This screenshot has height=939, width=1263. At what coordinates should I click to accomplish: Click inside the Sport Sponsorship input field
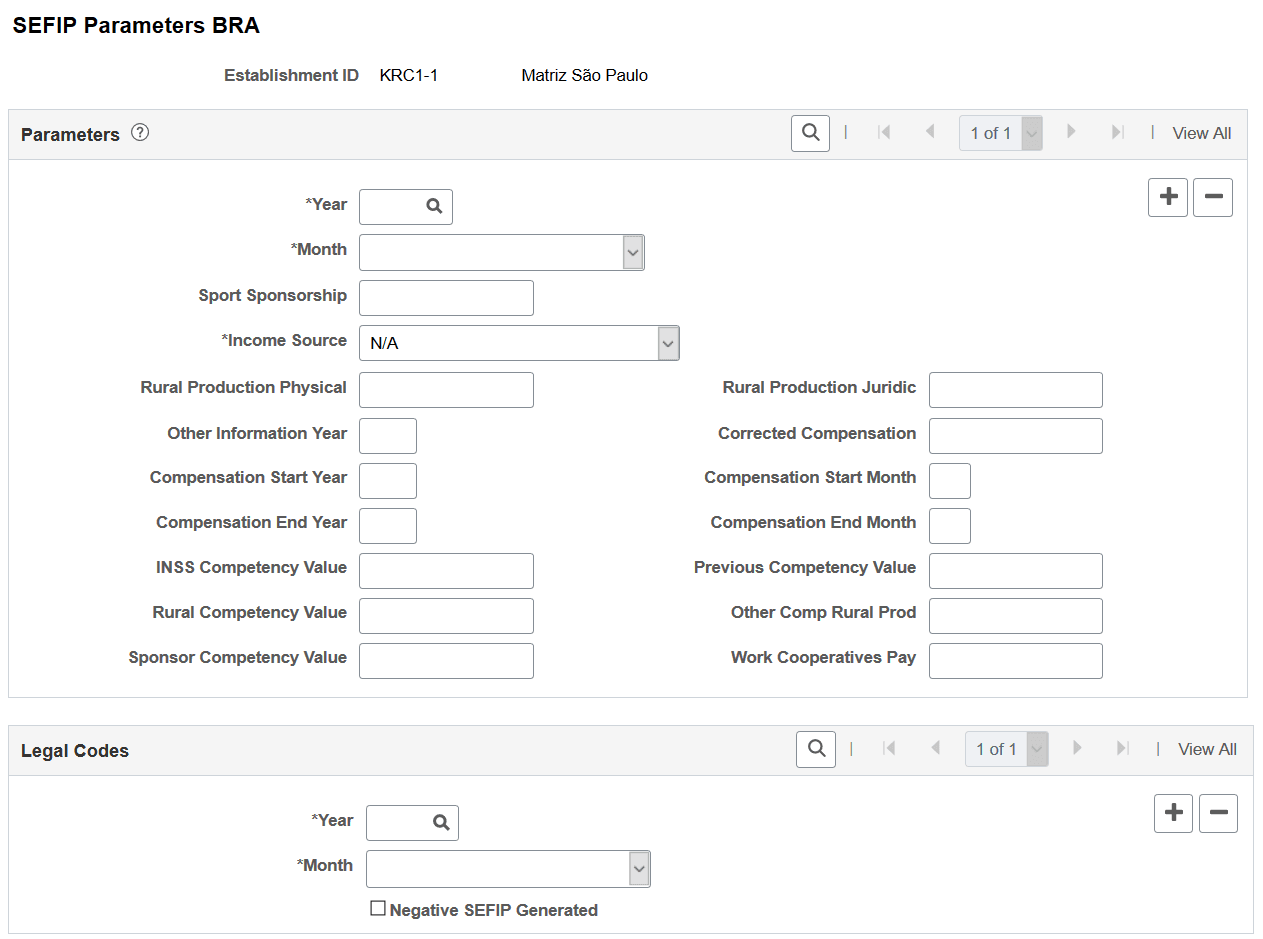(x=445, y=297)
